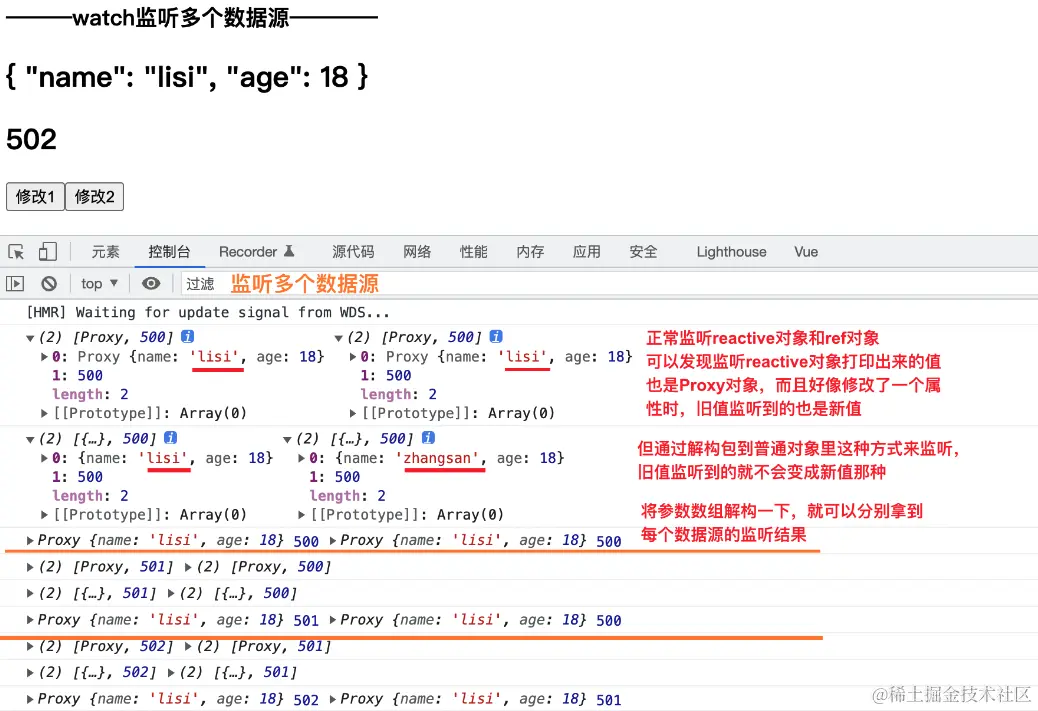
Task: Switch to the 控制台 tab
Action: (x=169, y=252)
